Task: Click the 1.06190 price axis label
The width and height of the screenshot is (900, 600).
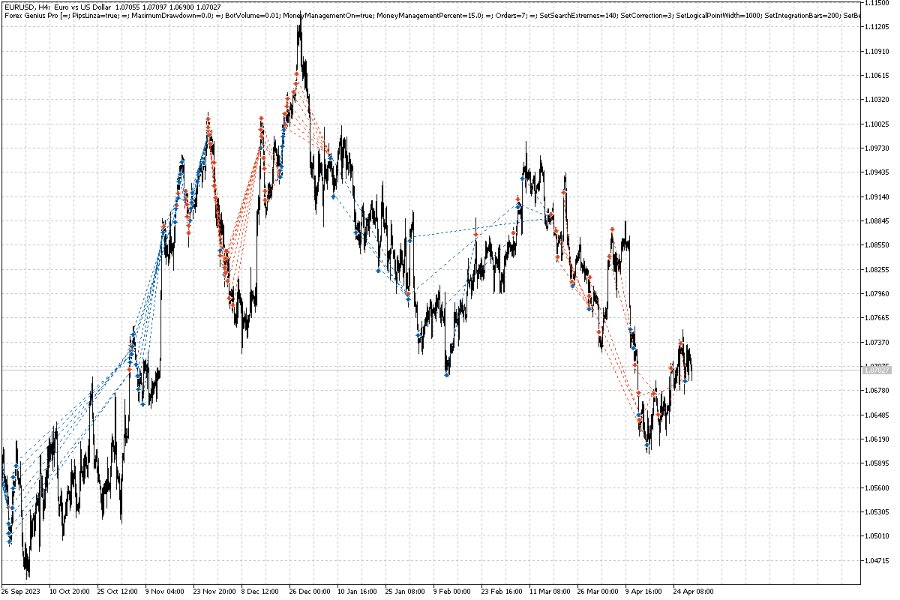Action: pyautogui.click(x=876, y=440)
